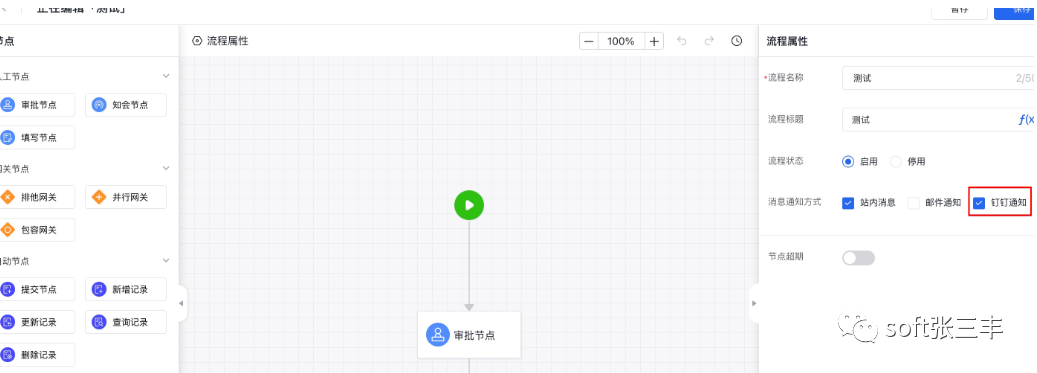The width and height of the screenshot is (1037, 373).
Task: Enable the 邮件通知 checkbox
Action: click(x=913, y=203)
